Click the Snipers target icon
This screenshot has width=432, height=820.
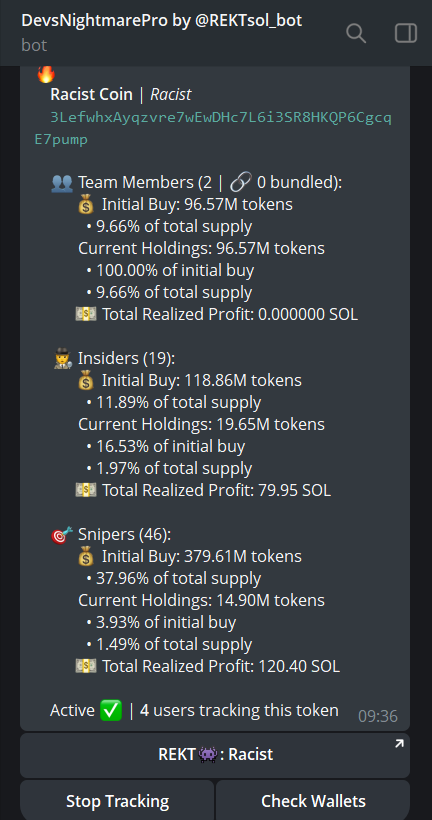[x=62, y=535]
